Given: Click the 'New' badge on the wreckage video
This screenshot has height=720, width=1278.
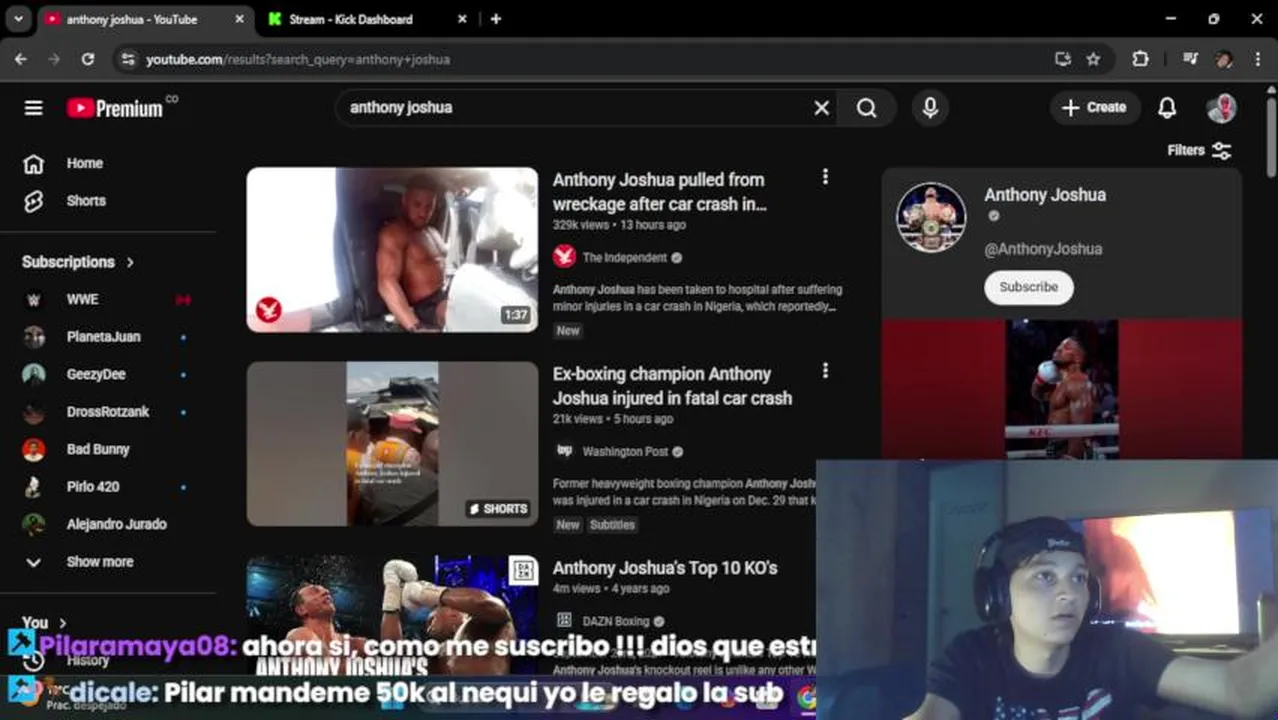Looking at the screenshot, I should click(x=568, y=331).
